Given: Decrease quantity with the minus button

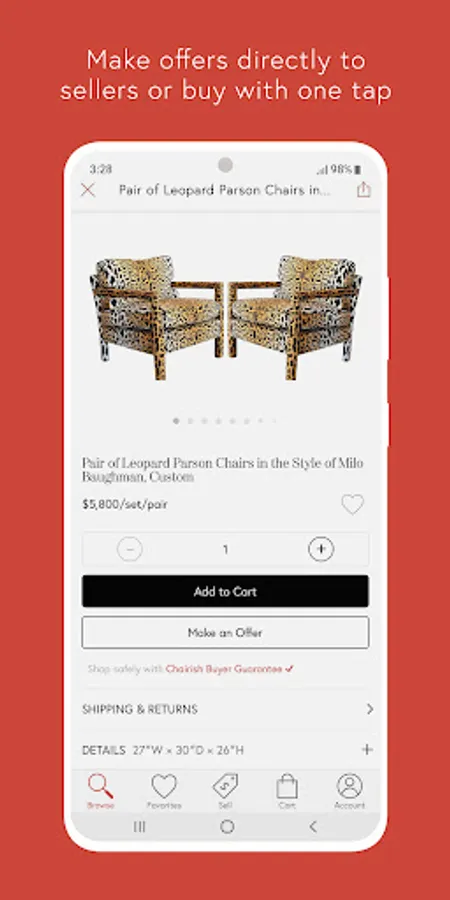Looking at the screenshot, I should [x=130, y=549].
